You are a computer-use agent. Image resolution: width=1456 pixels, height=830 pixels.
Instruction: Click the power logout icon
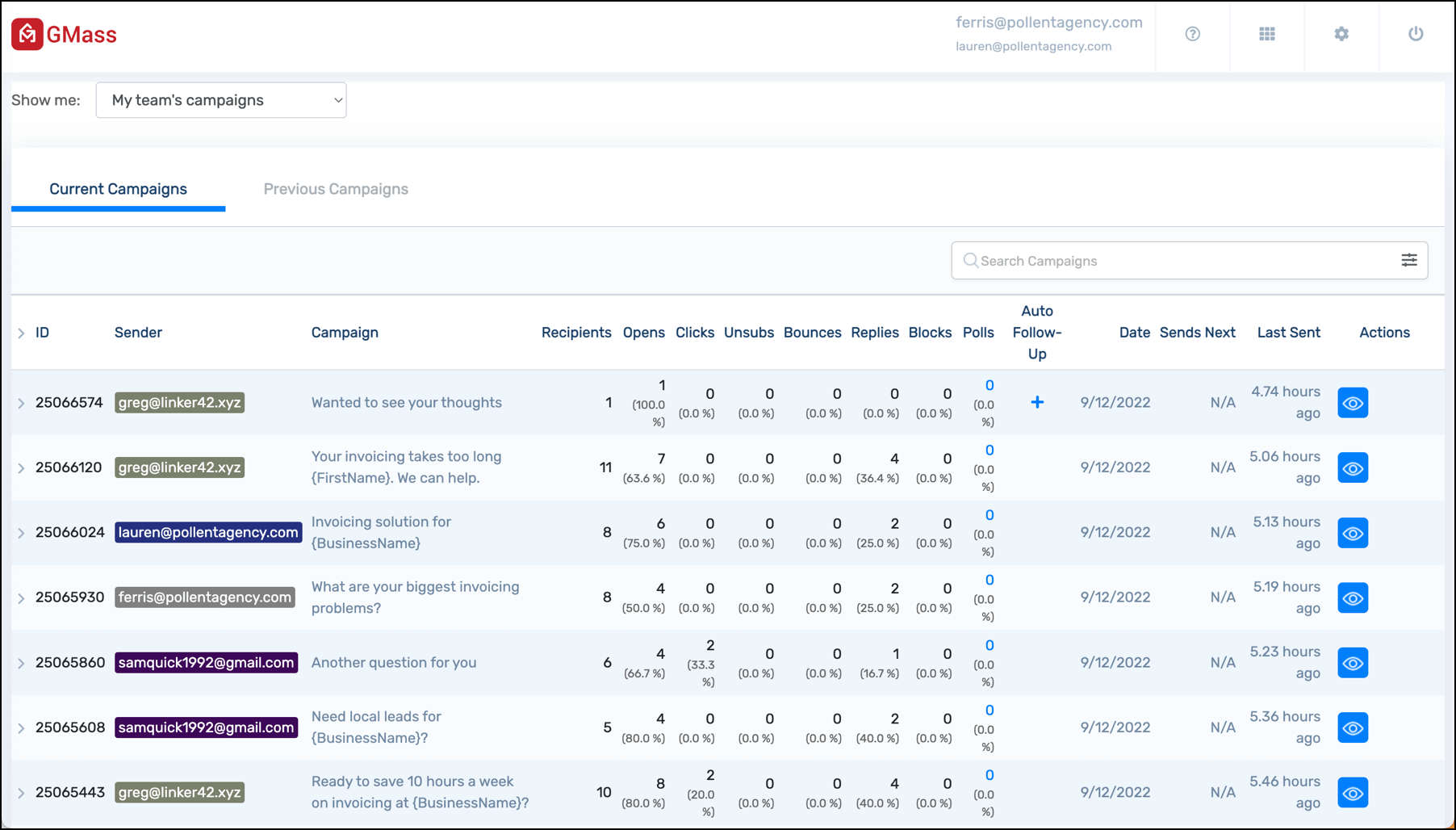tap(1416, 34)
